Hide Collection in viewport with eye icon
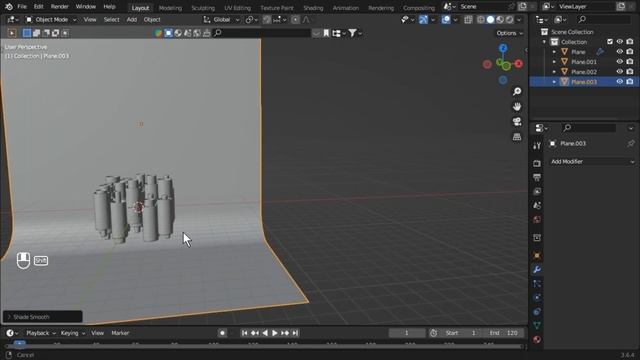The height and width of the screenshot is (360, 640). (620, 42)
